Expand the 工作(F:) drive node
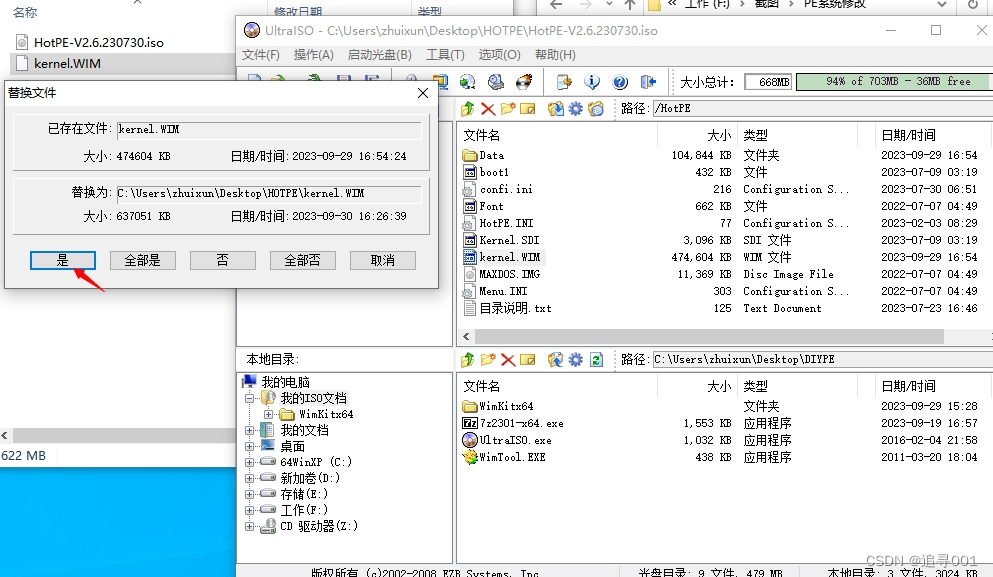 point(250,510)
